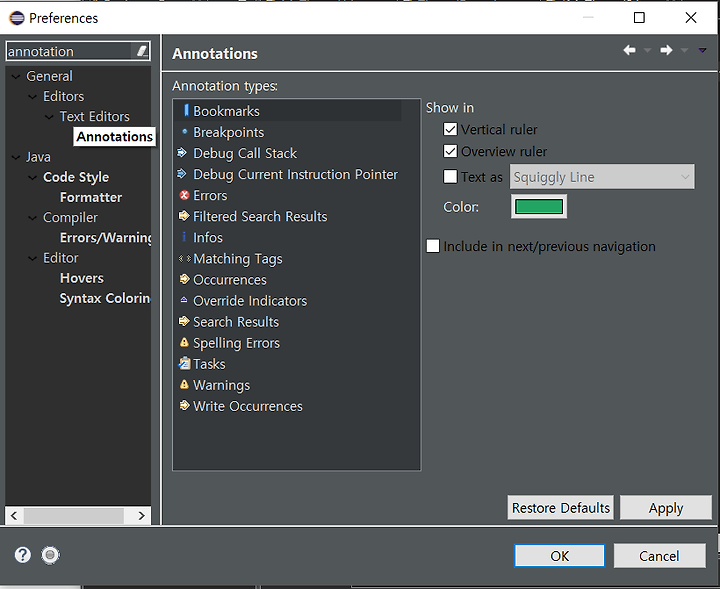Screen dimensions: 720x589
Task: Click the Tasks clipboard icon
Action: click(185, 363)
